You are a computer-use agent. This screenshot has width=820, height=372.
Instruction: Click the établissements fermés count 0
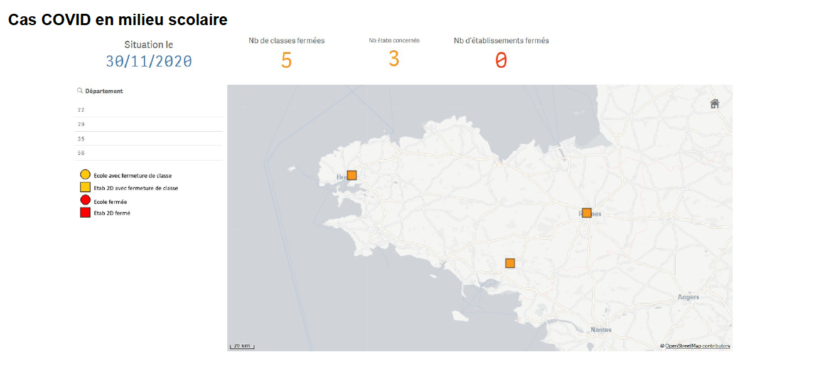pyautogui.click(x=501, y=61)
